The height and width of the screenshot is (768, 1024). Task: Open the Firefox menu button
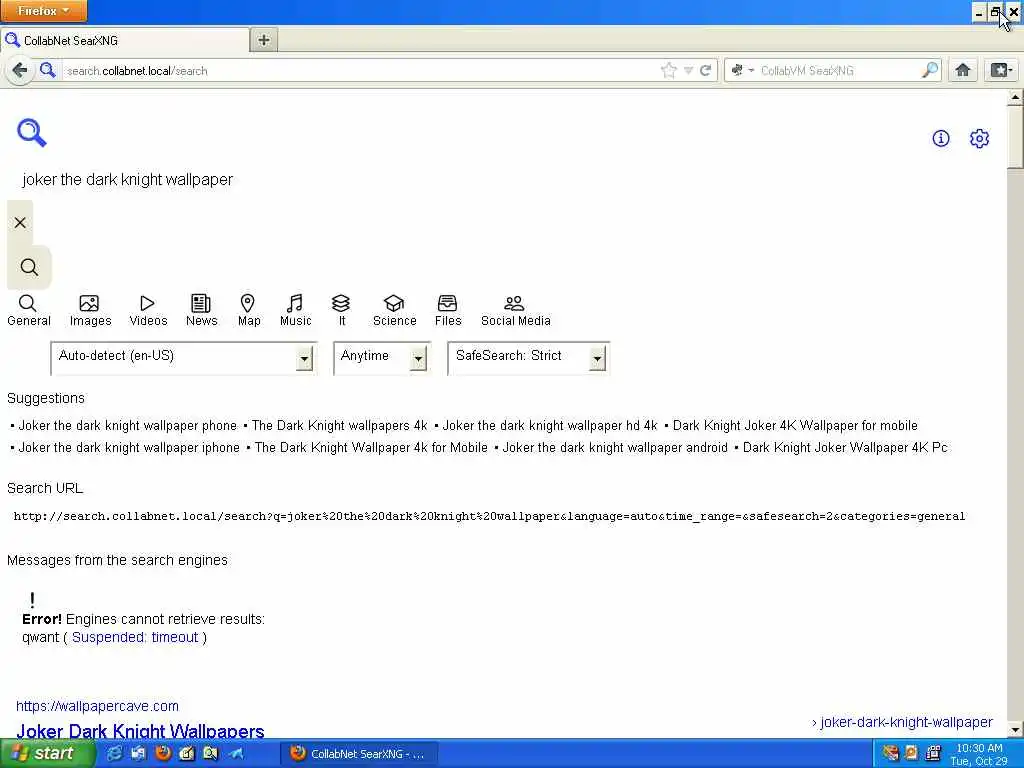coord(43,11)
